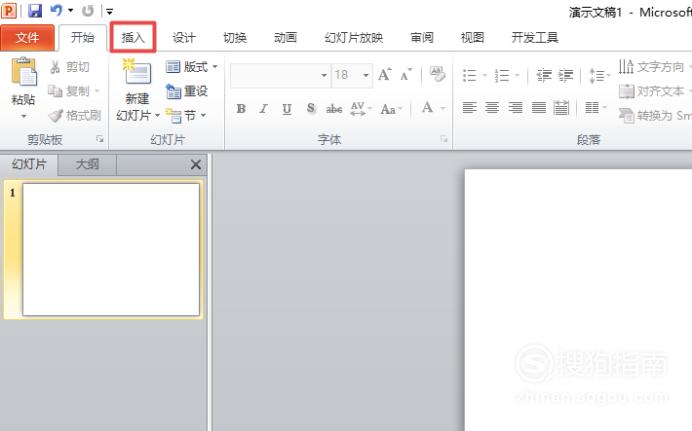Viewport: 692px width, 431px height.
Task: Open the 文件 menu
Action: (x=27, y=38)
